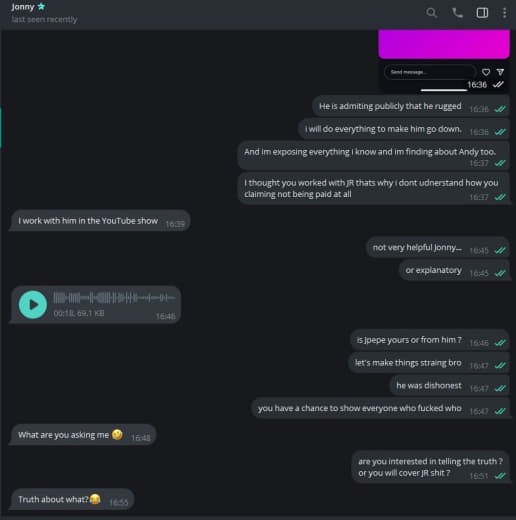The image size is (516, 520).
Task: Open Jonny's profile from chat header name
Action: click(23, 7)
